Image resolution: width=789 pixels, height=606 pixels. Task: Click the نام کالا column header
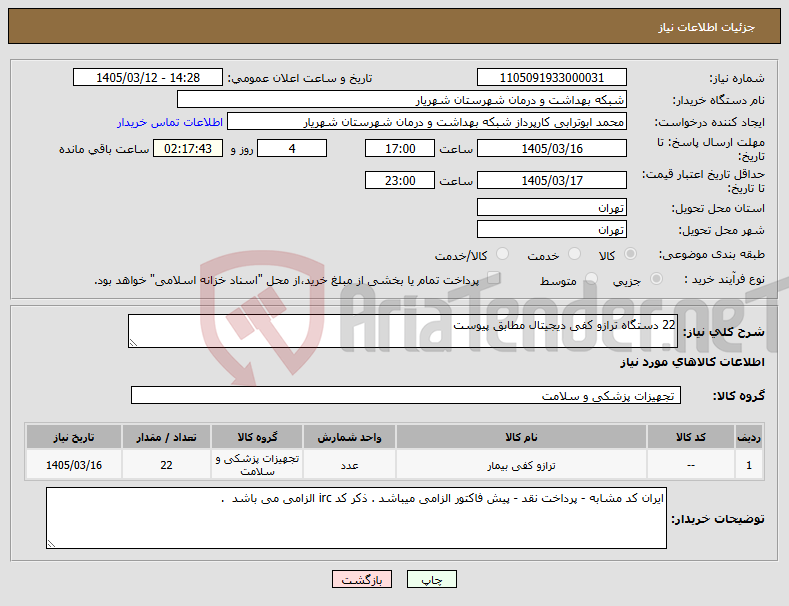(x=521, y=437)
